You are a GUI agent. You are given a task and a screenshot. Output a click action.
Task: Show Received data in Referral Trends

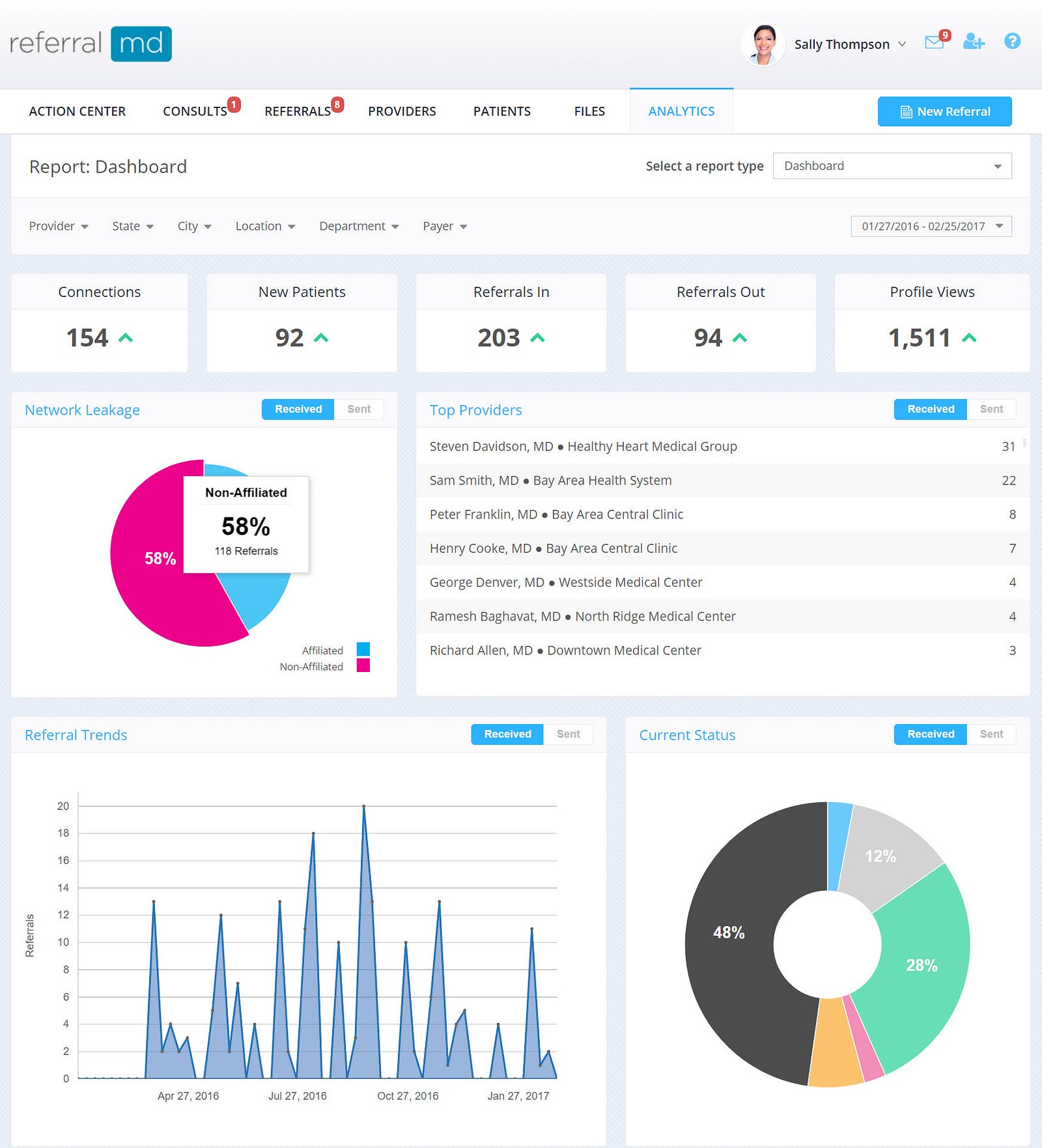click(507, 734)
